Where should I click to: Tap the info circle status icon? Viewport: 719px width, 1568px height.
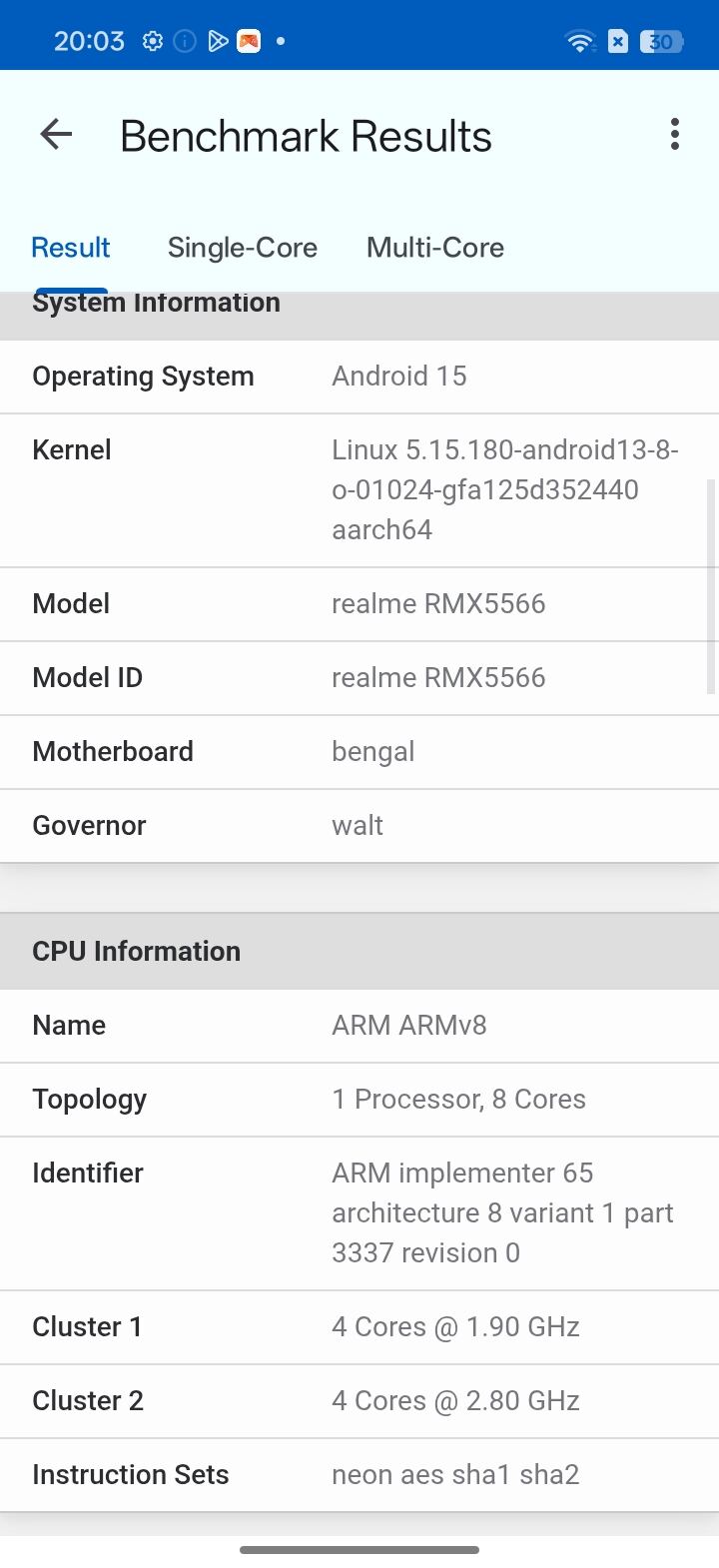tap(185, 41)
